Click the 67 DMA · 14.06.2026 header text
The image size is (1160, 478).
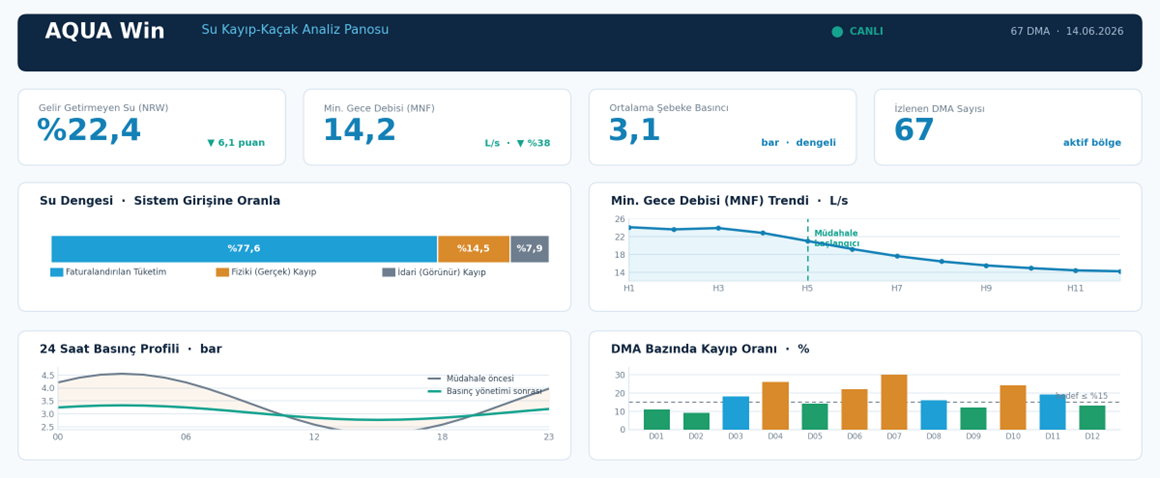tap(1067, 32)
